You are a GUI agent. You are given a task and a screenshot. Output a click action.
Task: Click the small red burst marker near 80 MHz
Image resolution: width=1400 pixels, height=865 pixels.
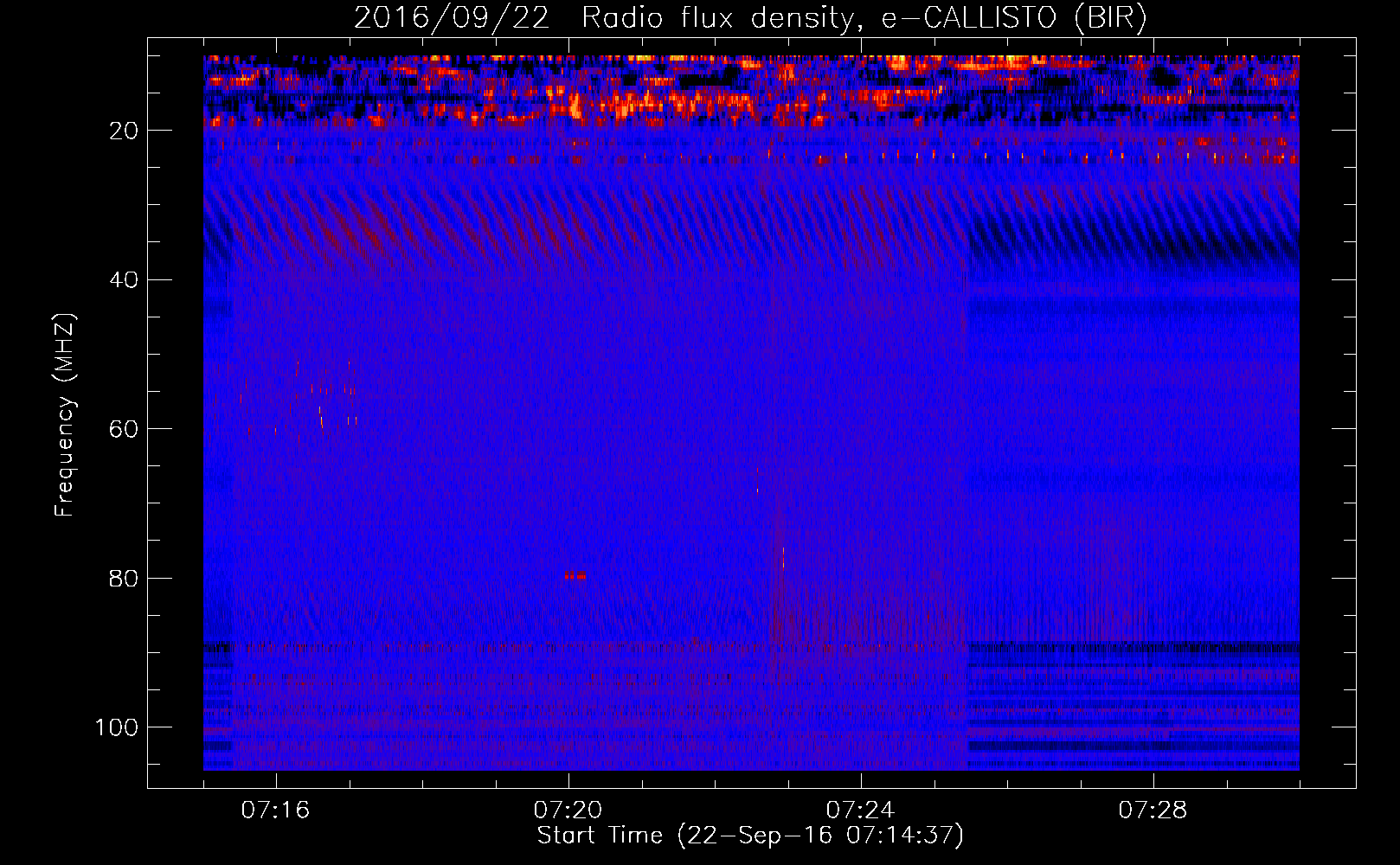coord(575,575)
